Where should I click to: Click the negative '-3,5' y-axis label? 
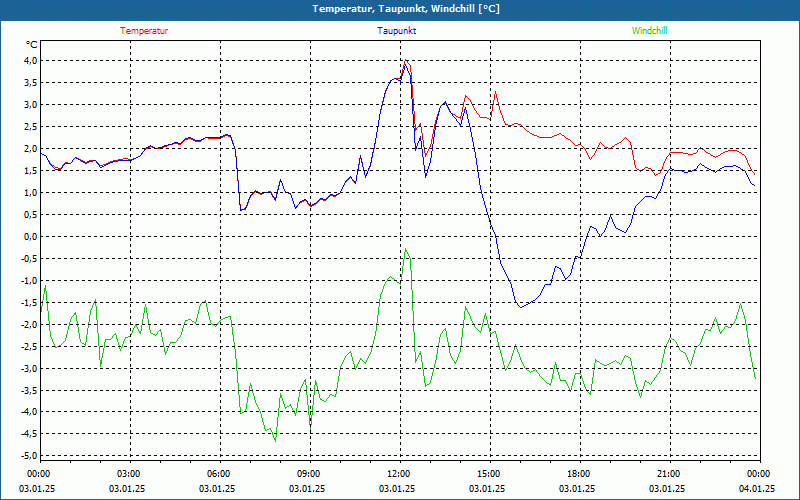coord(30,390)
